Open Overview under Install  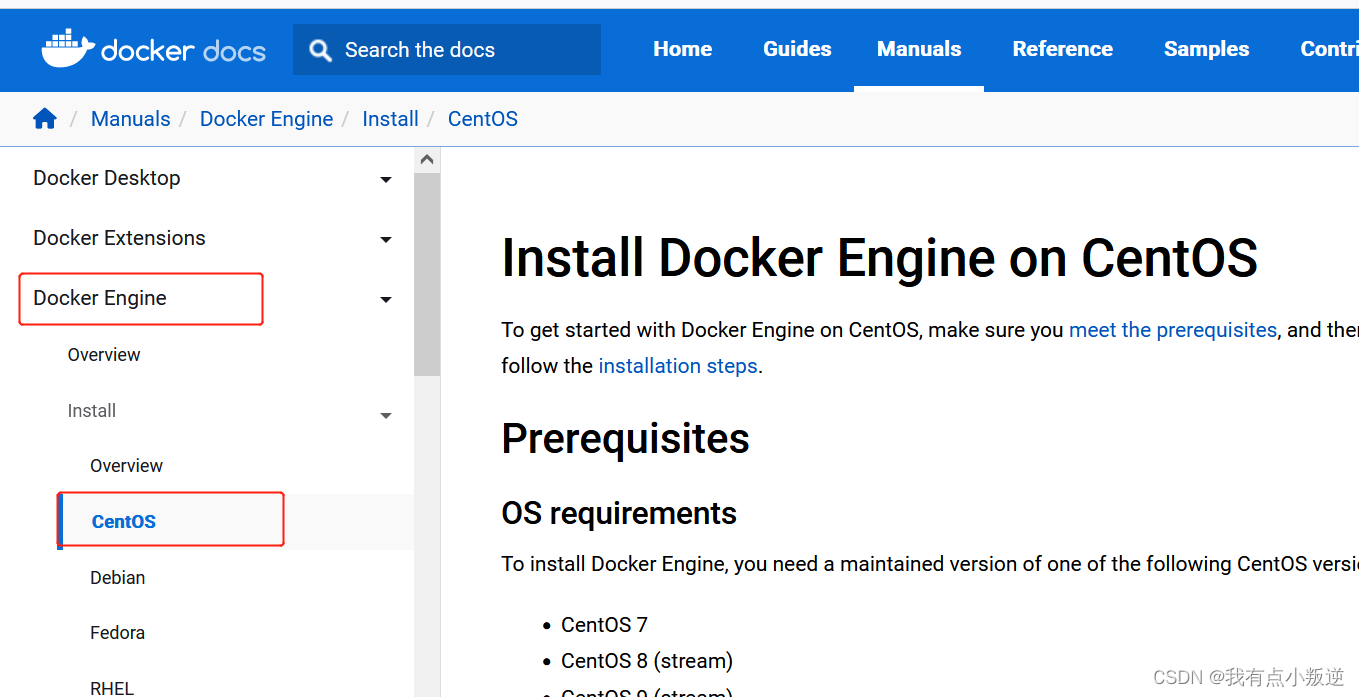[x=126, y=466]
